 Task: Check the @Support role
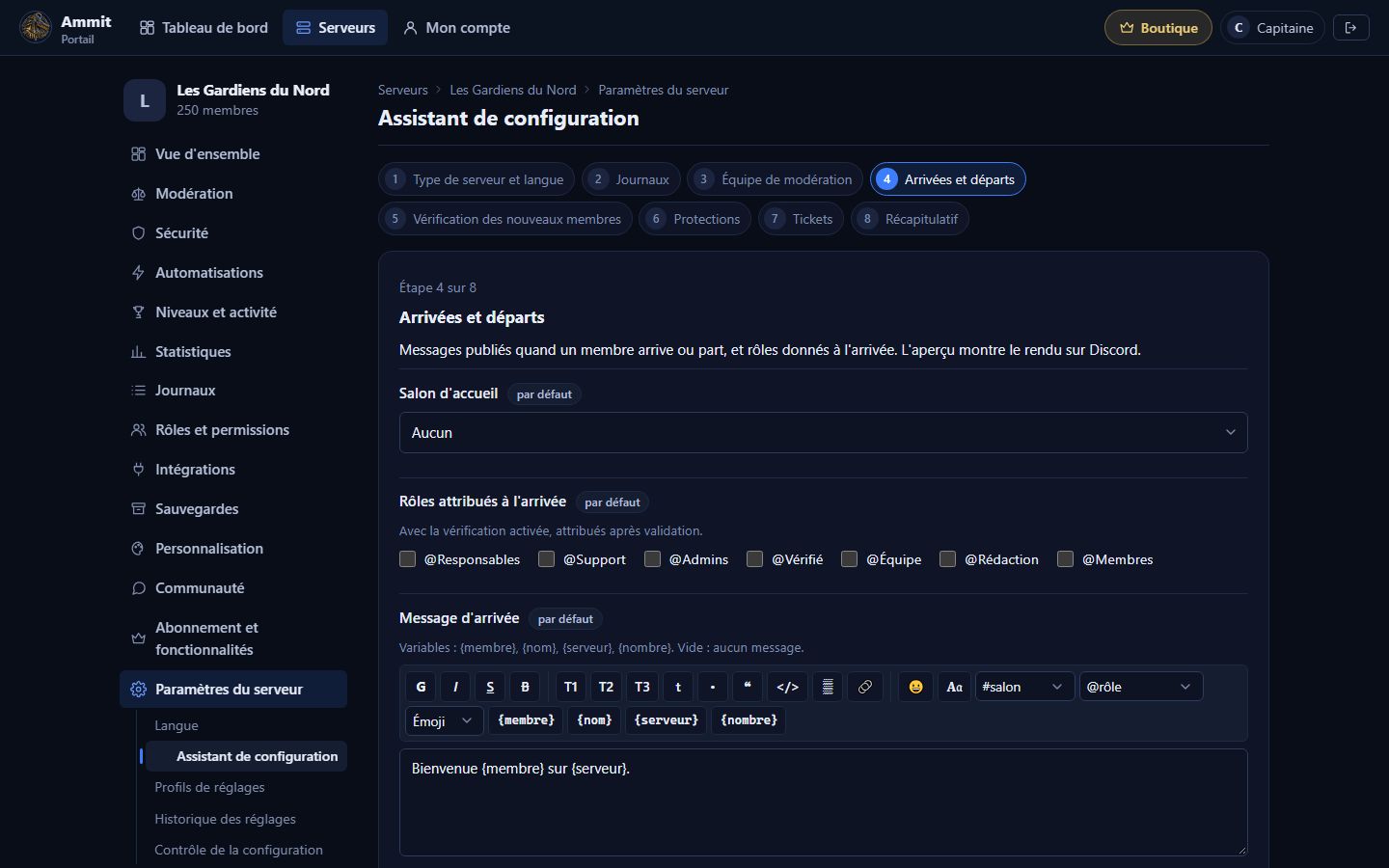point(546,559)
